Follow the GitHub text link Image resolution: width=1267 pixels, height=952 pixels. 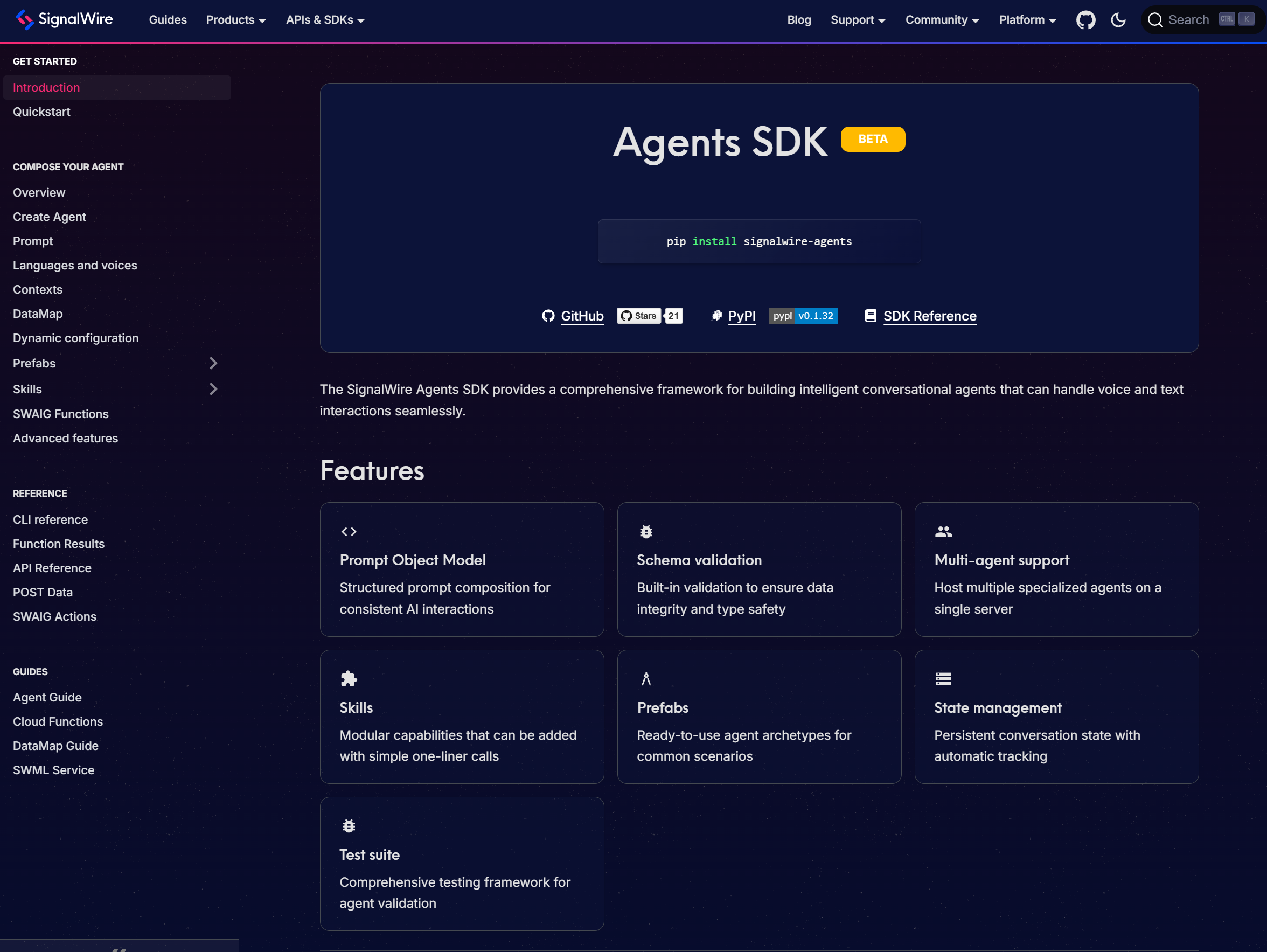[x=582, y=316]
